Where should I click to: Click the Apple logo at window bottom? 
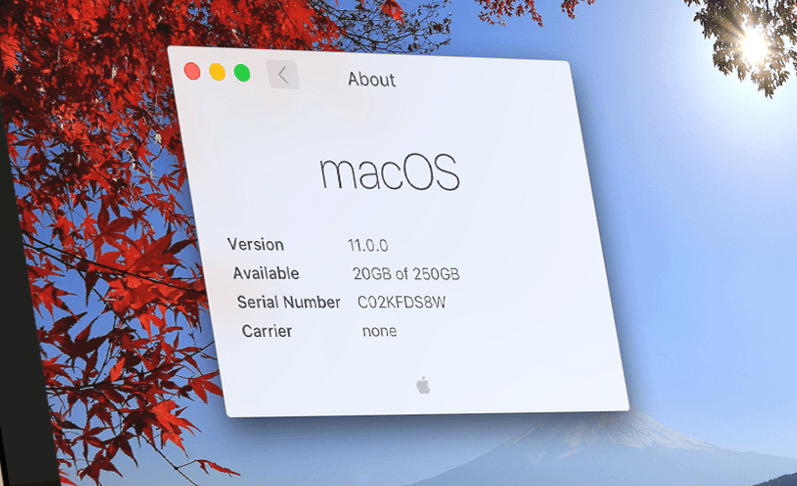pos(423,385)
